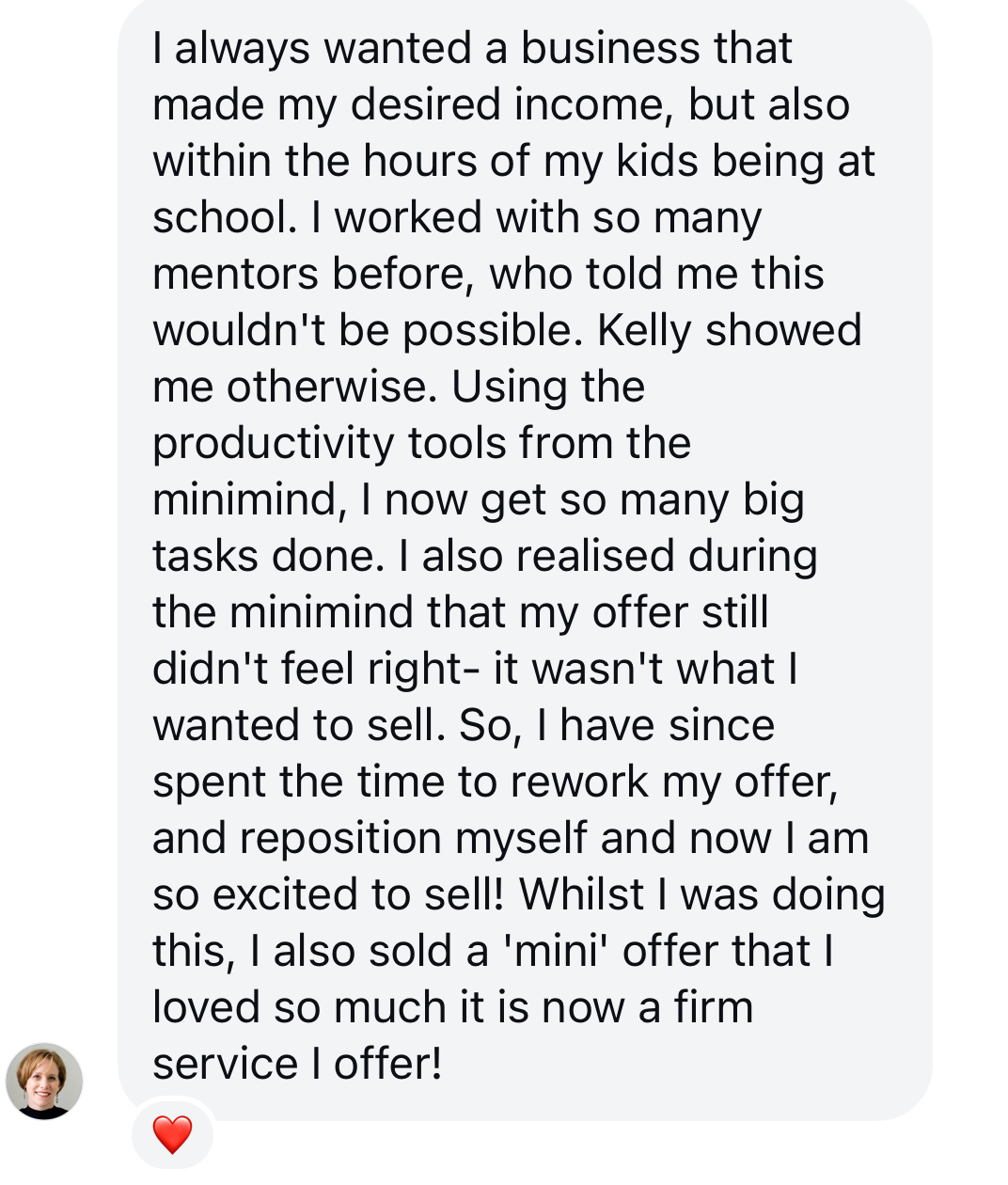Select the word 'mentors' in the message
The image size is (1008, 1185).
235,274
